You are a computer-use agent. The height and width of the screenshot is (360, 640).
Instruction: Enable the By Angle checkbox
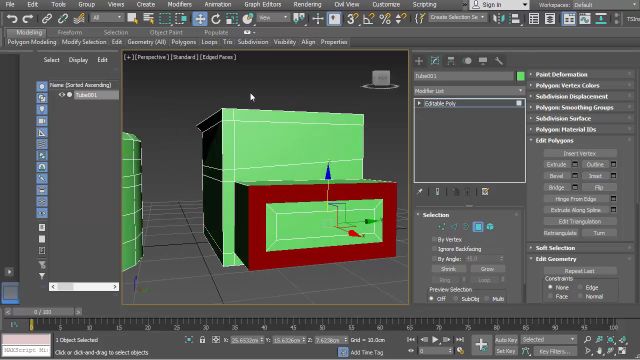[434, 259]
